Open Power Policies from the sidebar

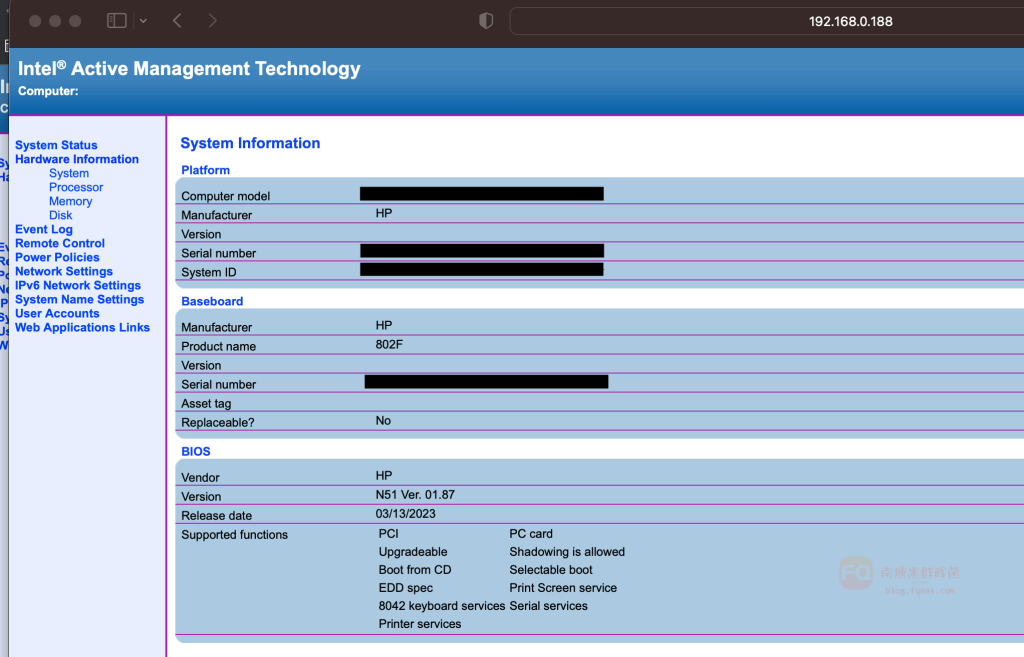[x=57, y=257]
